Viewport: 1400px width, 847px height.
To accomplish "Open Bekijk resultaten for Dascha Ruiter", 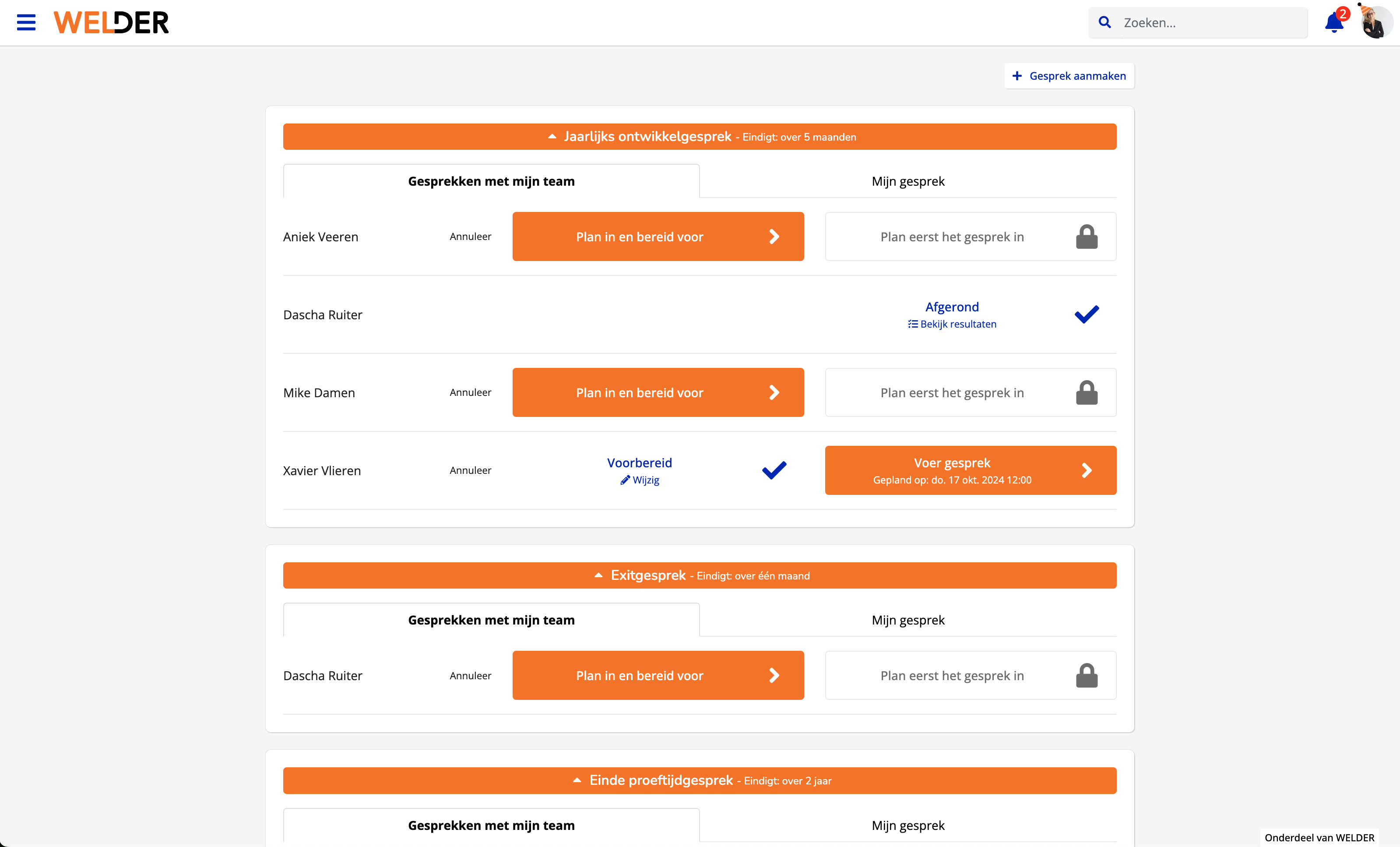I will (x=952, y=324).
